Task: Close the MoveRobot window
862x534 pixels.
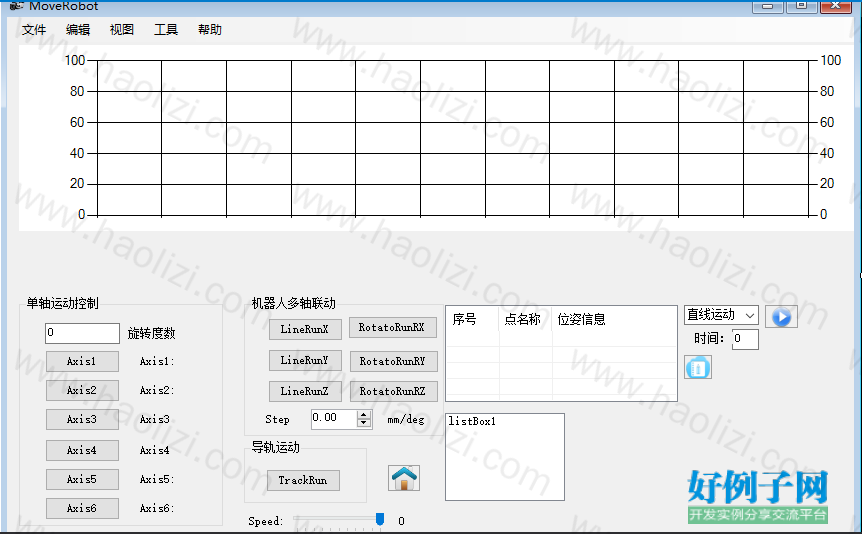Action: click(836, 6)
